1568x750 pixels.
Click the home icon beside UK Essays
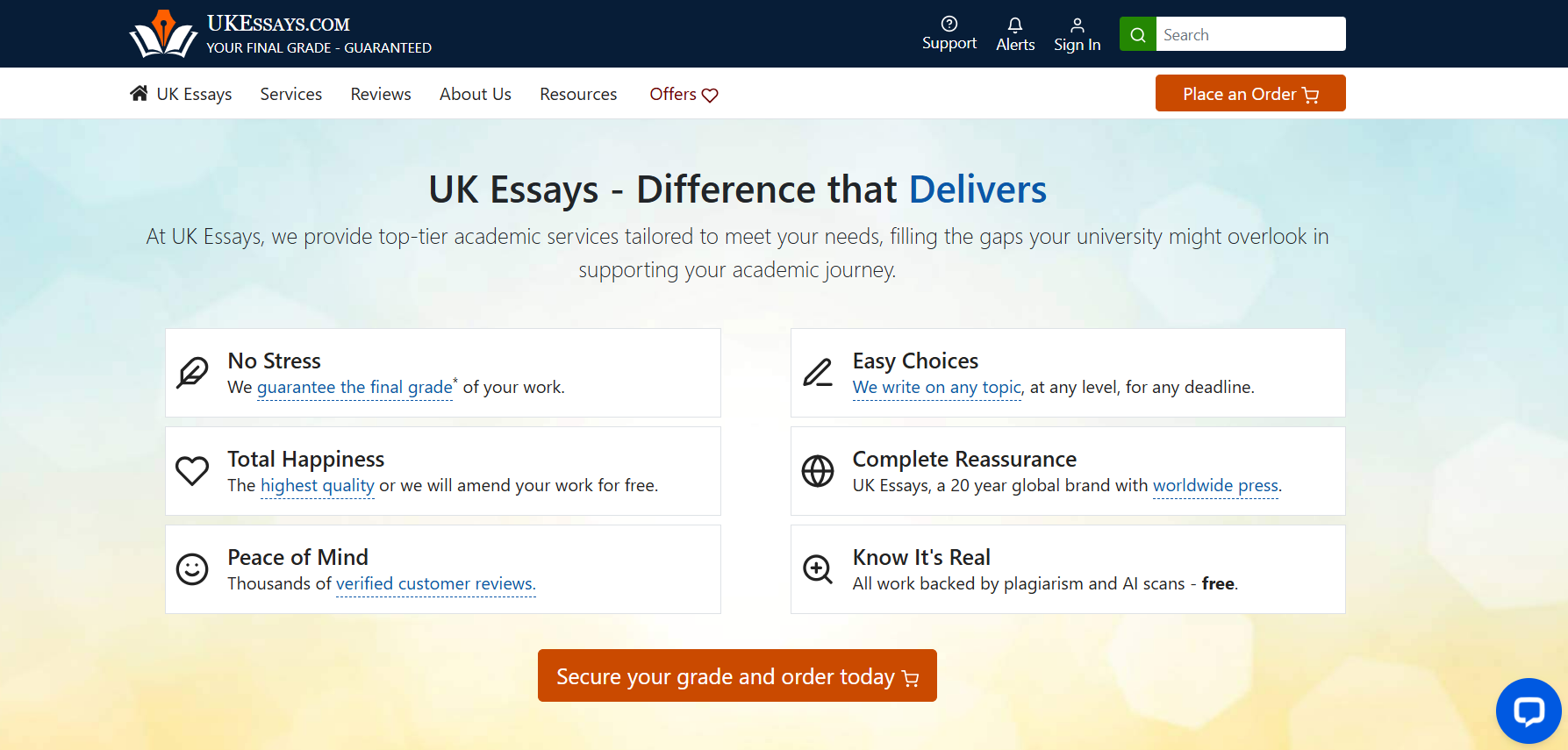click(139, 93)
